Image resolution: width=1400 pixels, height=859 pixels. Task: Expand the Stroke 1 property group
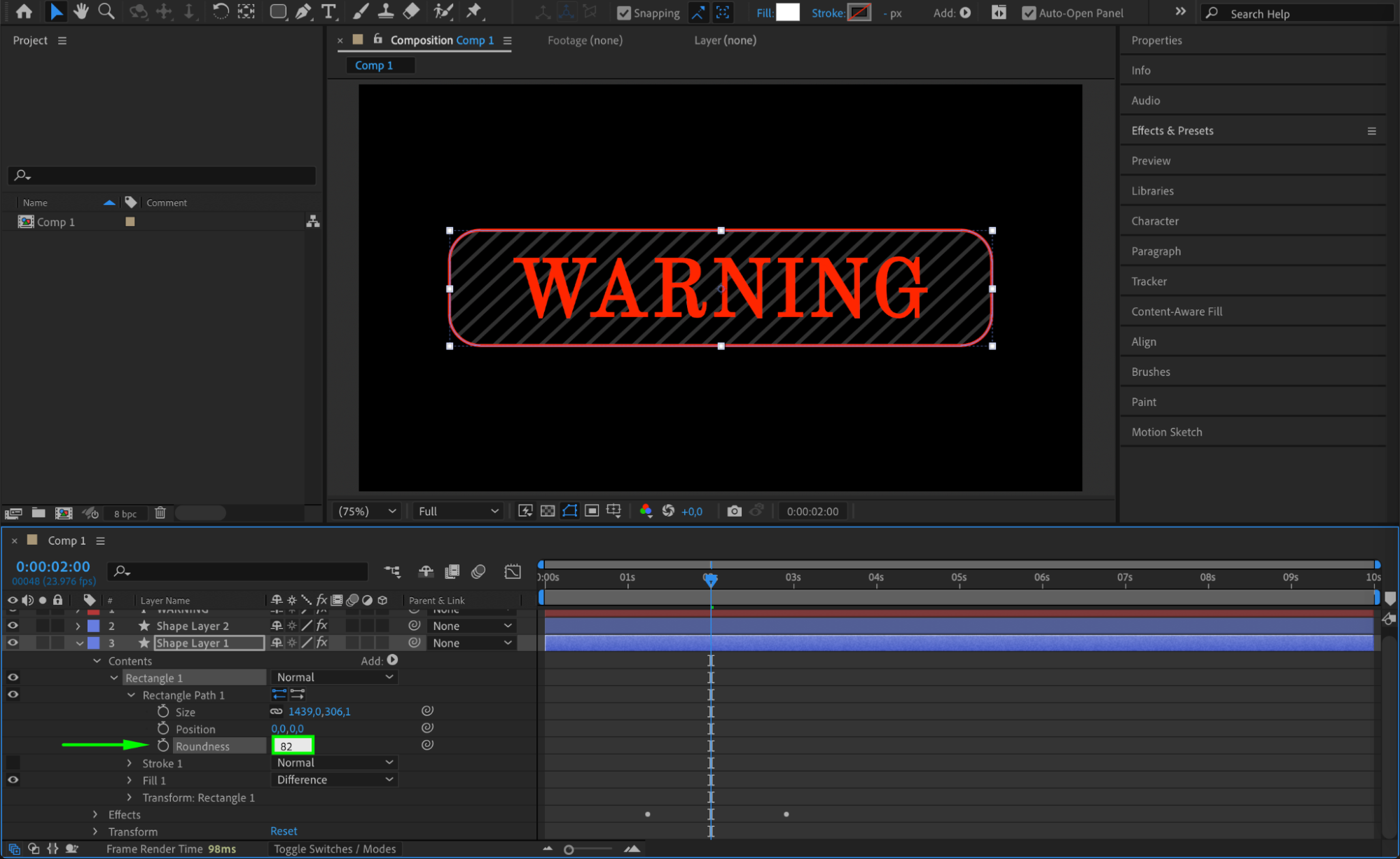(x=130, y=763)
